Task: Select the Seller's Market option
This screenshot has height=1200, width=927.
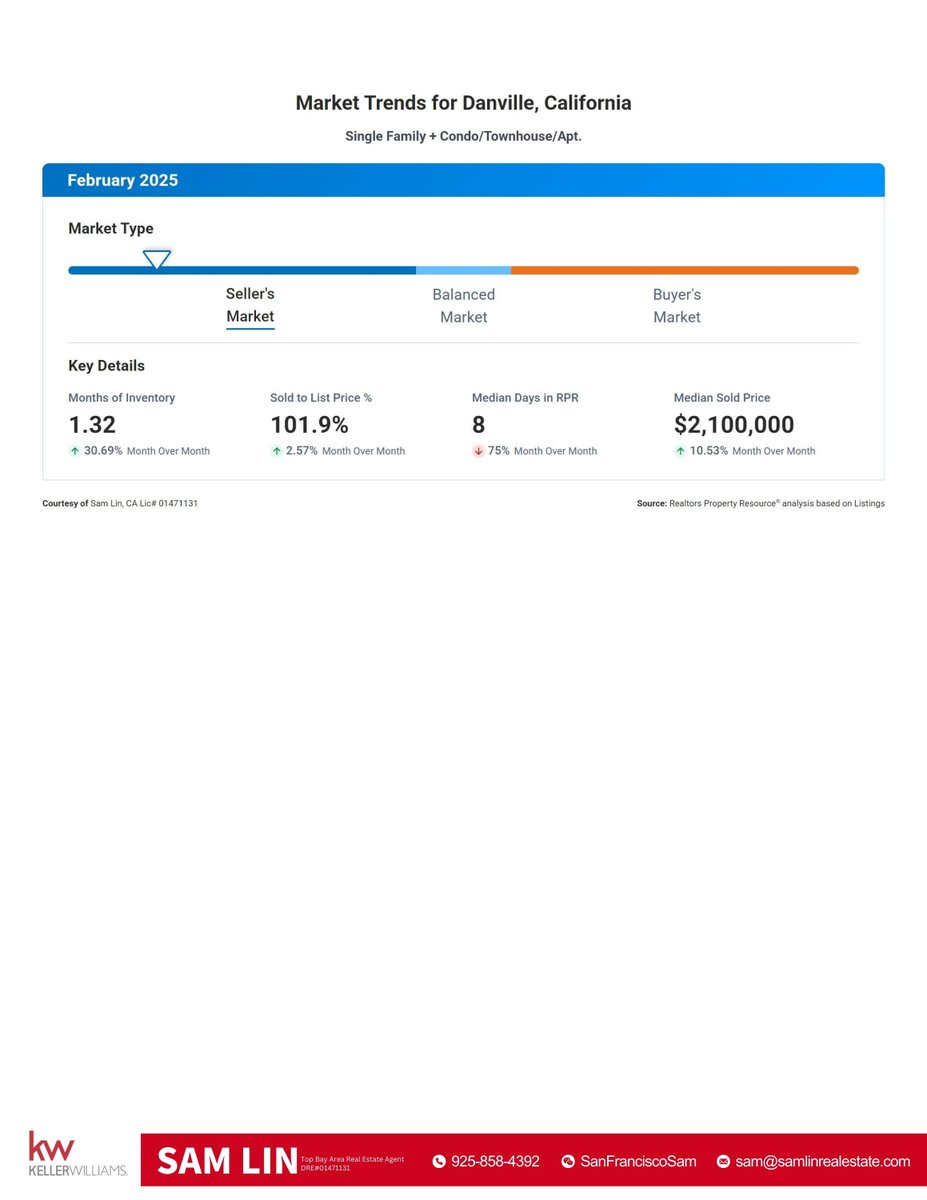Action: coord(250,305)
